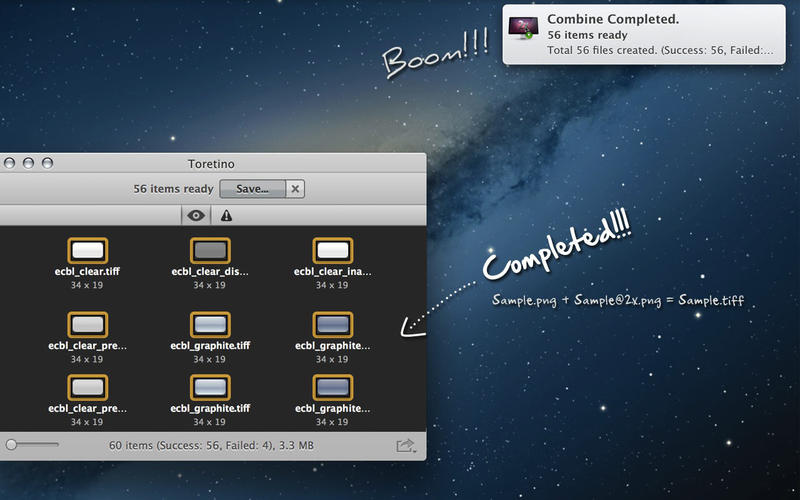Click the 56 items ready status label

173,189
